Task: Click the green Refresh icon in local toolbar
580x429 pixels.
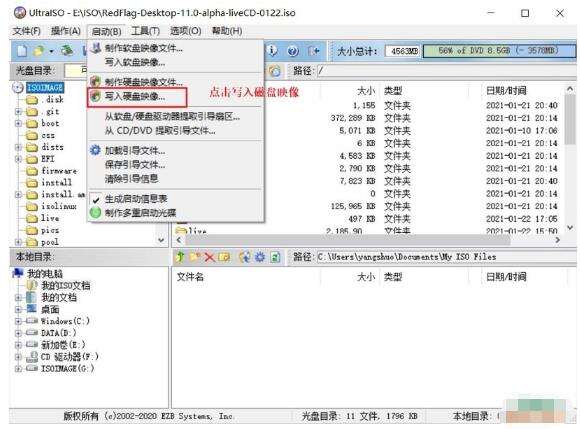Action: pos(275,257)
